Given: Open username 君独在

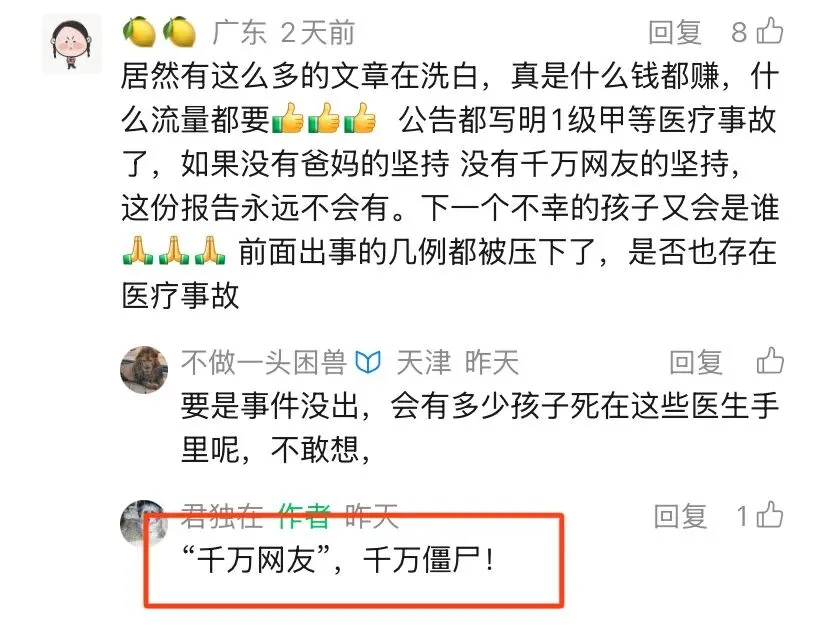Looking at the screenshot, I should 222,516.
